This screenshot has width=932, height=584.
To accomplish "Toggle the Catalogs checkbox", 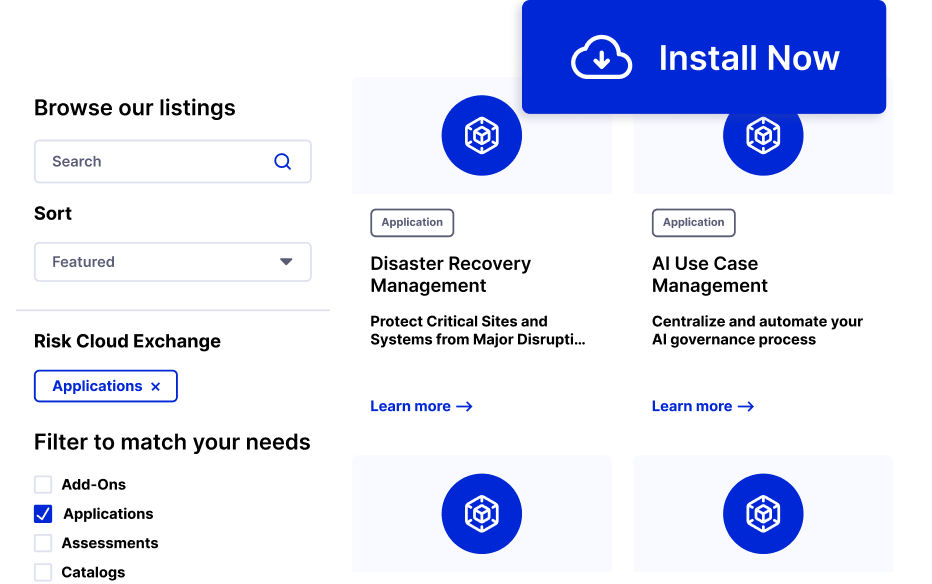I will tap(43, 572).
